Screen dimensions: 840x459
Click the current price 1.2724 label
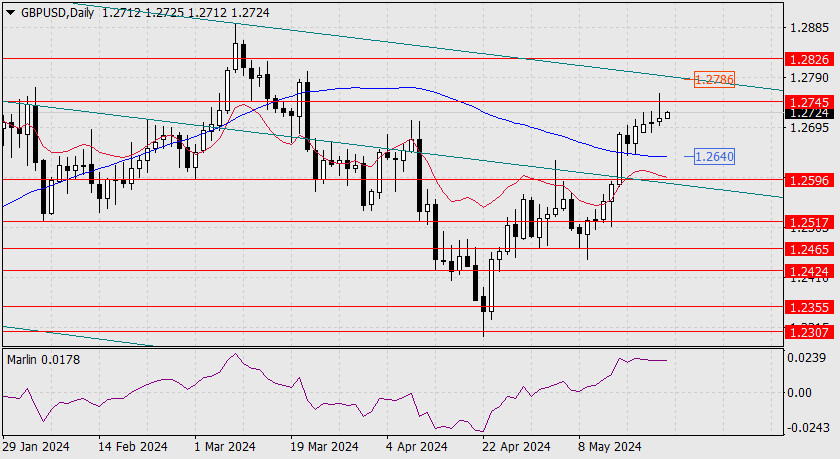809,114
